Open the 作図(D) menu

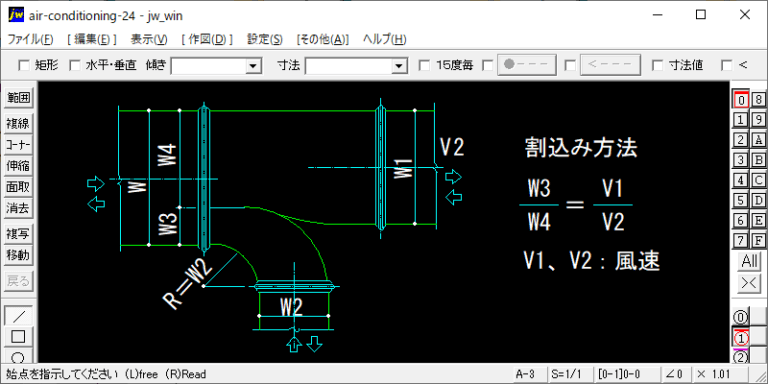click(207, 39)
